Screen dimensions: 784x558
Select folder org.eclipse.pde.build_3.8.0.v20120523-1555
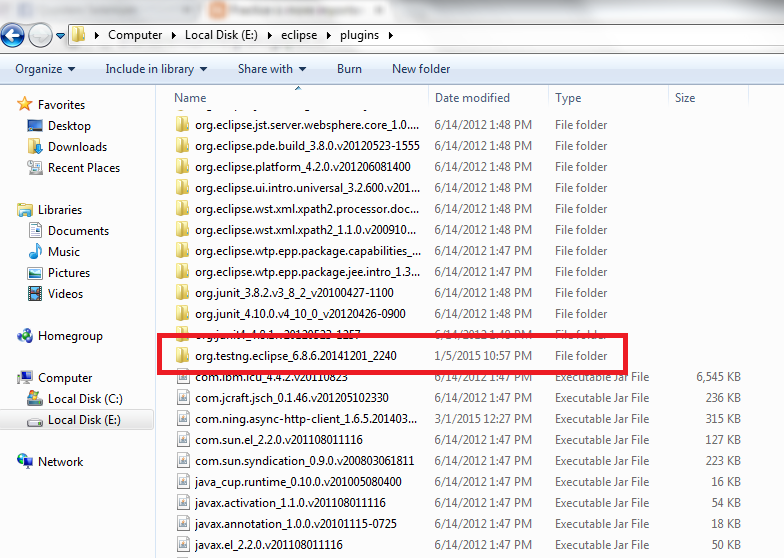click(307, 146)
